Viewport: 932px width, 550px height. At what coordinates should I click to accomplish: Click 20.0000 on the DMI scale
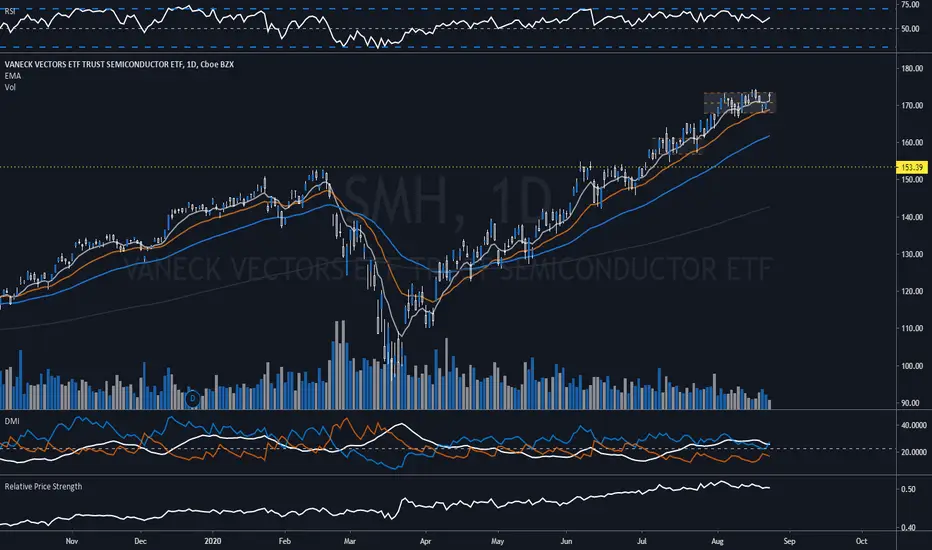coord(914,452)
